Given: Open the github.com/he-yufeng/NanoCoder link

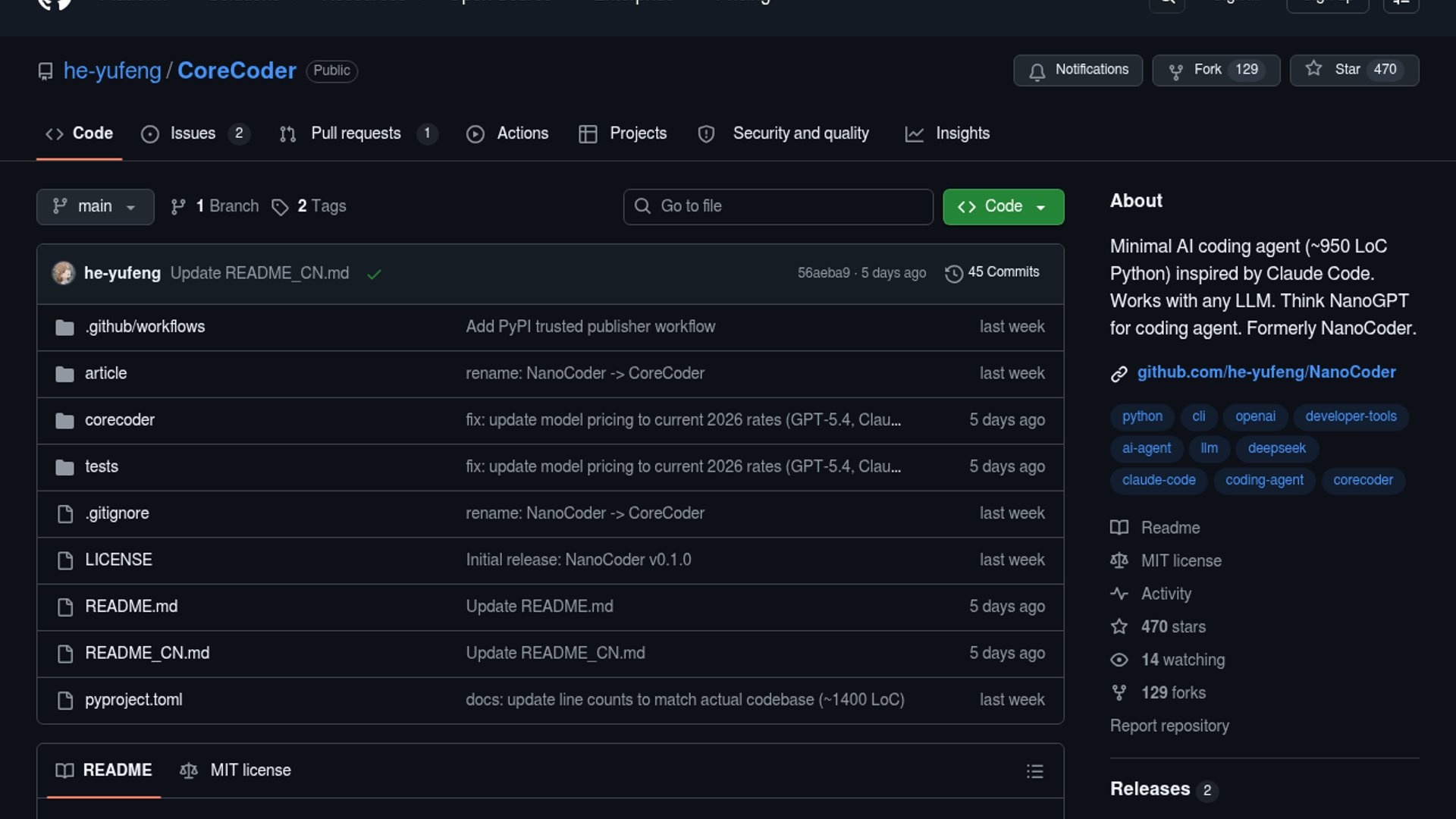Looking at the screenshot, I should pos(1266,372).
